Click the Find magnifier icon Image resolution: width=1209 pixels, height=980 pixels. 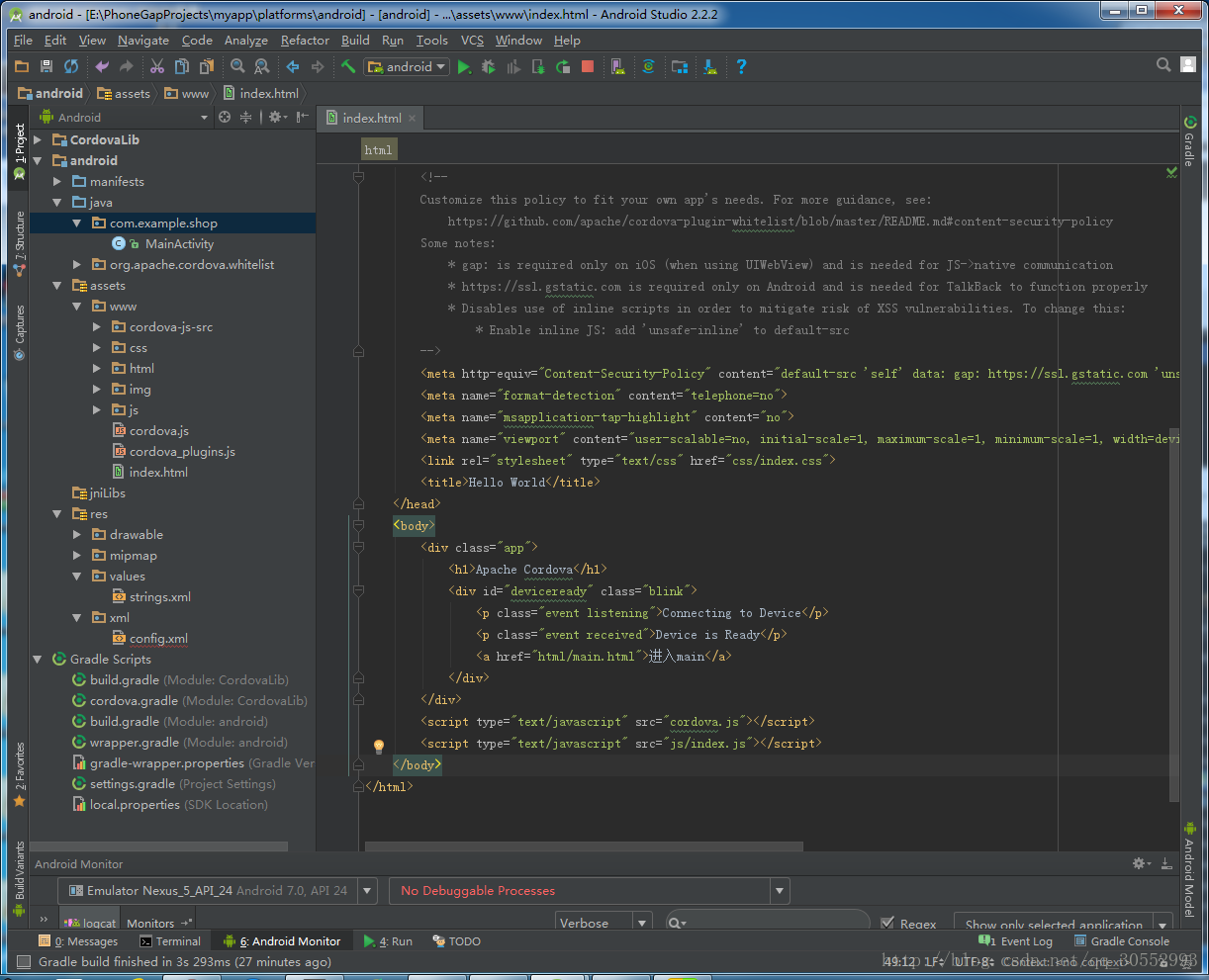pyautogui.click(x=237, y=66)
